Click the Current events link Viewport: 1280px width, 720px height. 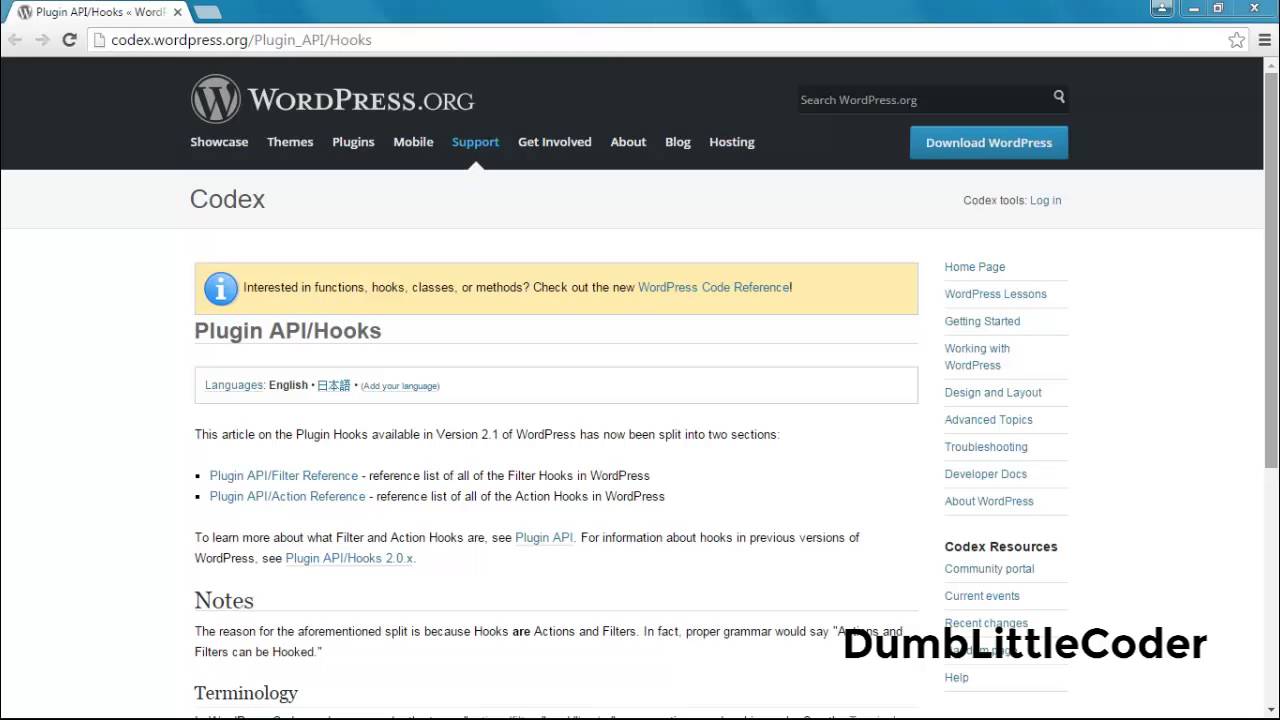coord(982,596)
